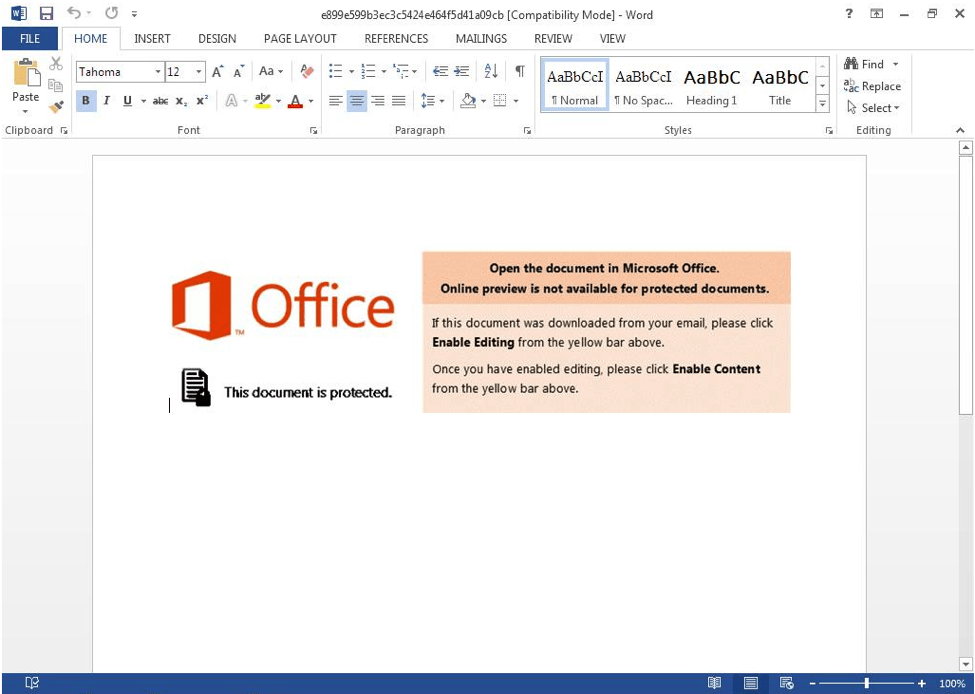Click the Paste clipboard icon

pos(25,73)
